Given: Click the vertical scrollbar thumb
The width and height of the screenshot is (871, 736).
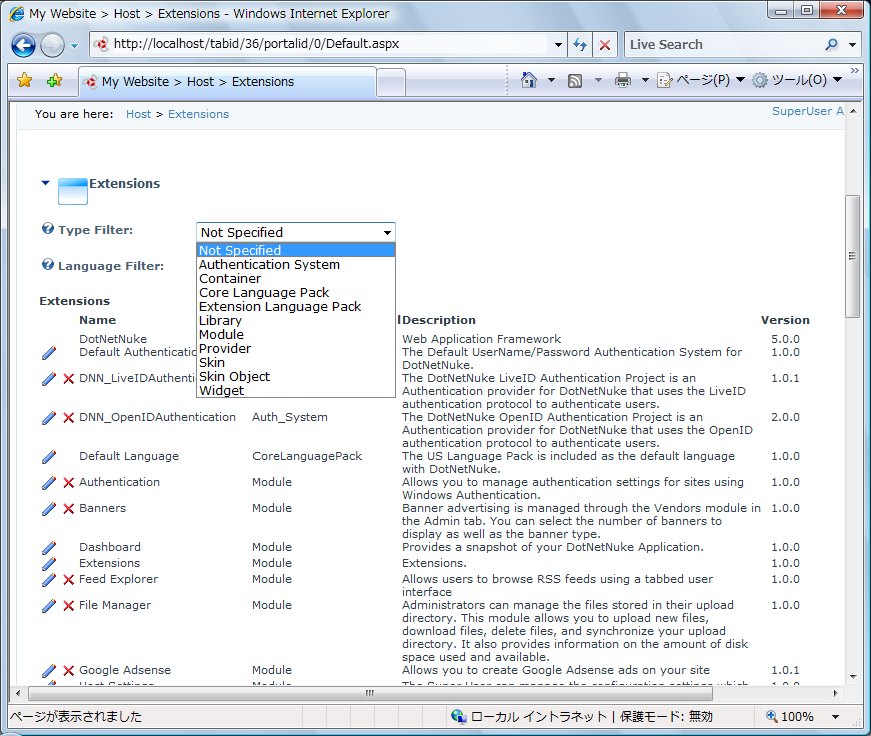Looking at the screenshot, I should pyautogui.click(x=852, y=256).
